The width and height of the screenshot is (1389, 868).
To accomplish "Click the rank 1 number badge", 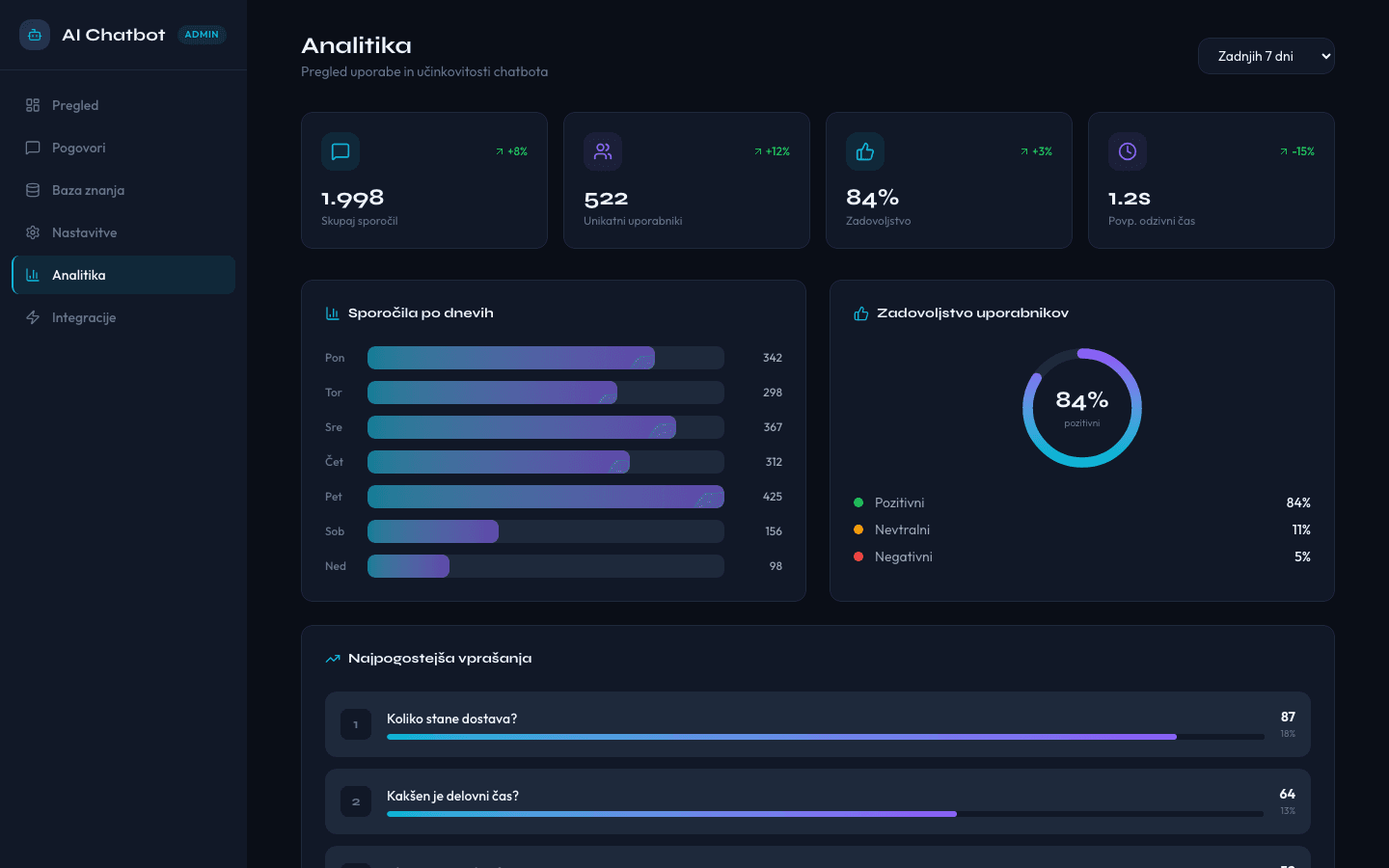I will [x=356, y=724].
